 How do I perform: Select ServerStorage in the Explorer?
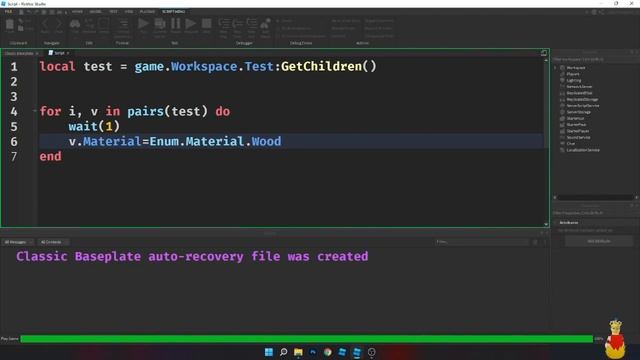click(x=578, y=112)
